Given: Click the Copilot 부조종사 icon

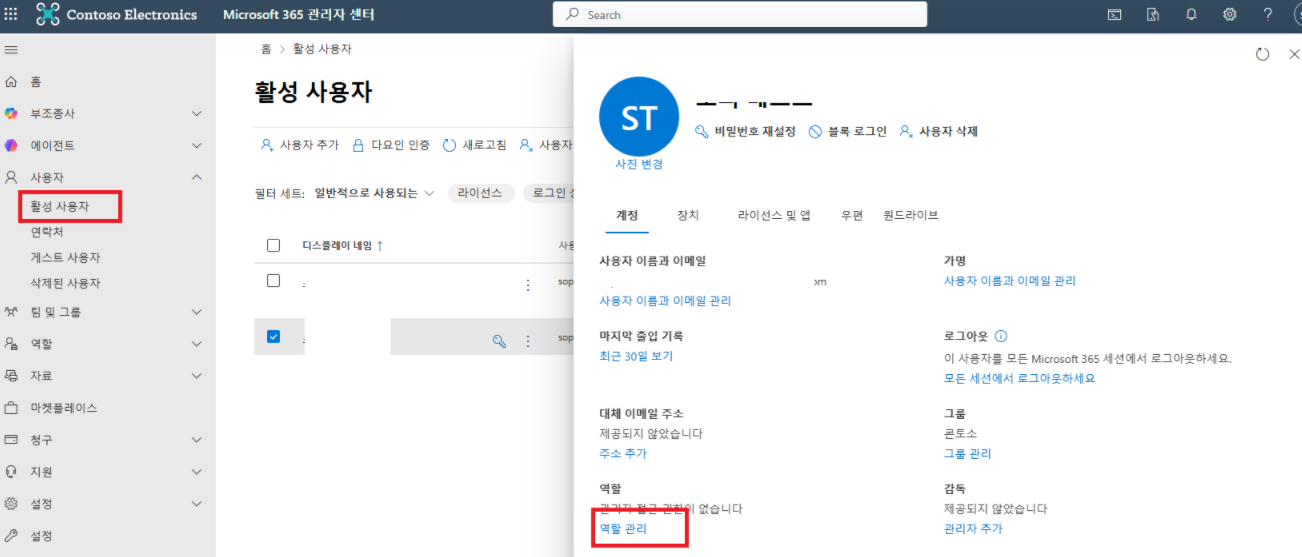Looking at the screenshot, I should [x=11, y=114].
